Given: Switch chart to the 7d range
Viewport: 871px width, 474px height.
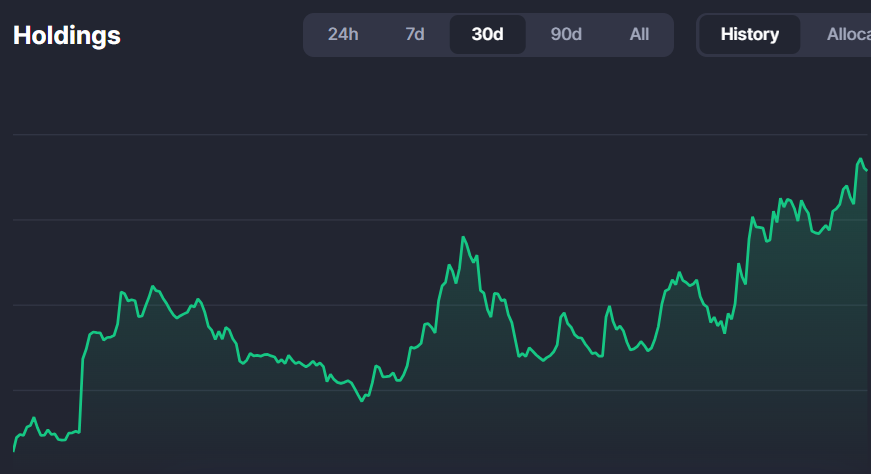Looking at the screenshot, I should tap(414, 34).
